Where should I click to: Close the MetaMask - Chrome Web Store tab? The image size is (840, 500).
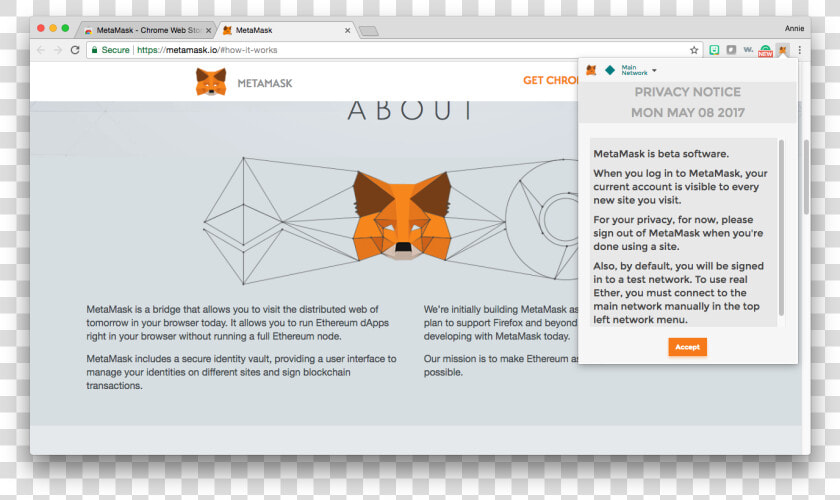(208, 31)
